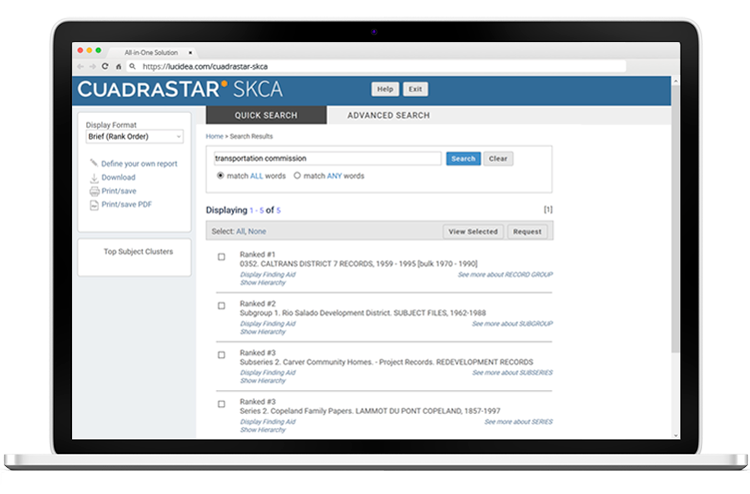
Task: Select the match ALL words radio button
Action: tap(220, 176)
